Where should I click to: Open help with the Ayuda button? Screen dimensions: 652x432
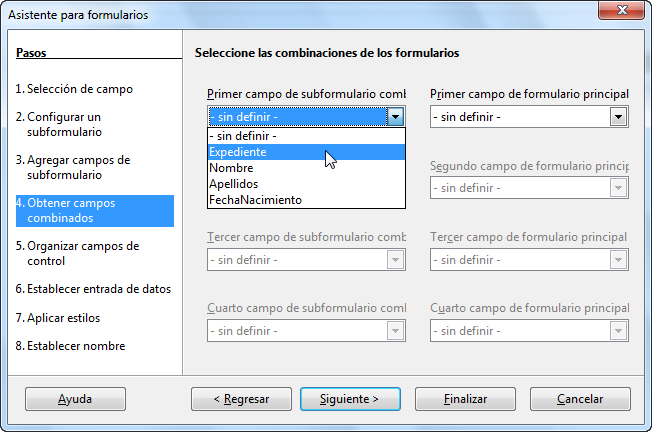75,399
